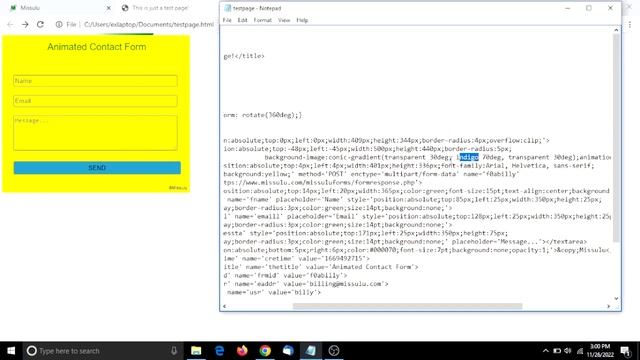Click the line with name='usr' value='billy'
The image size is (640, 360).
coord(273,292)
